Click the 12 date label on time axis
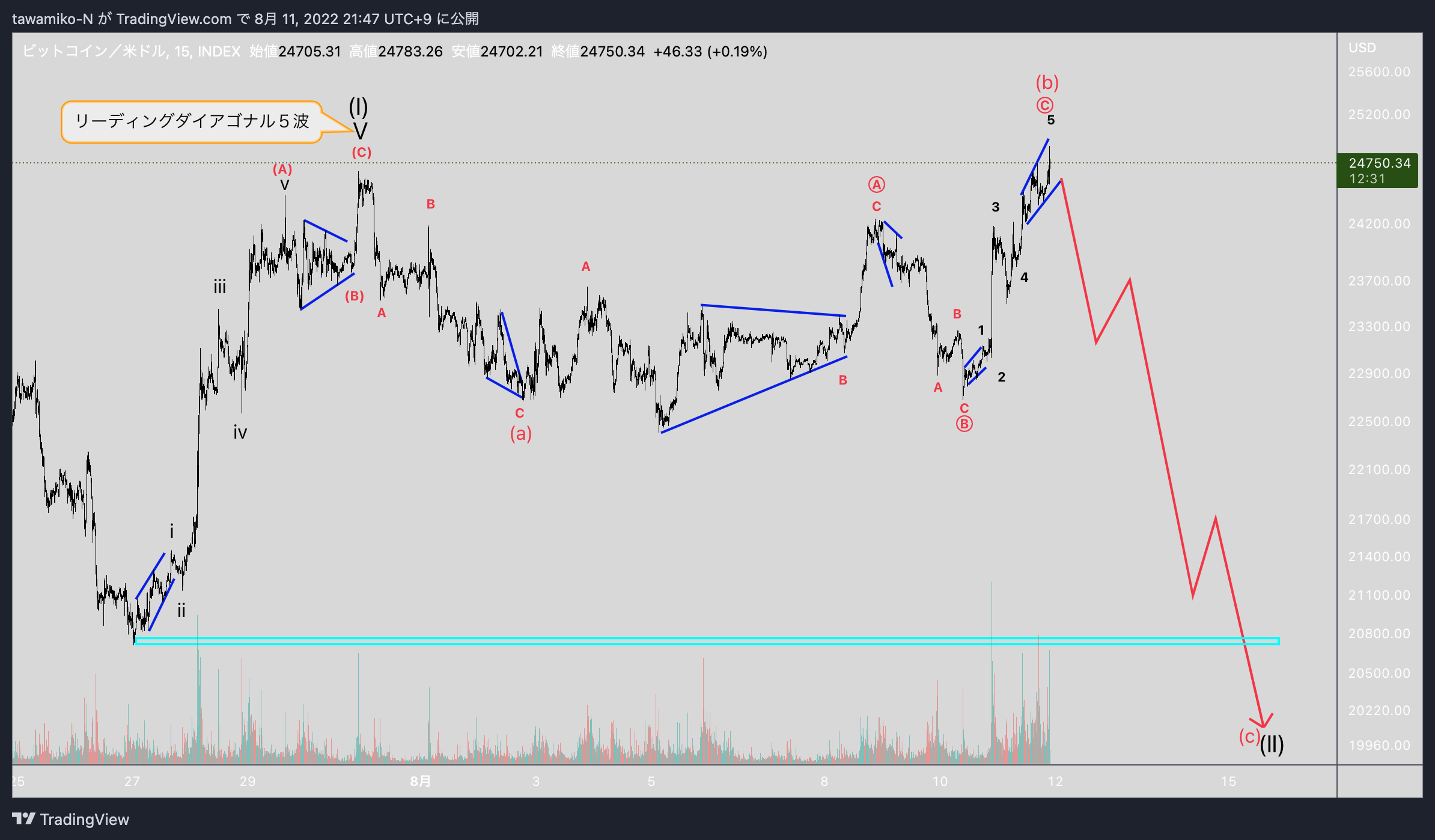 (1055, 781)
